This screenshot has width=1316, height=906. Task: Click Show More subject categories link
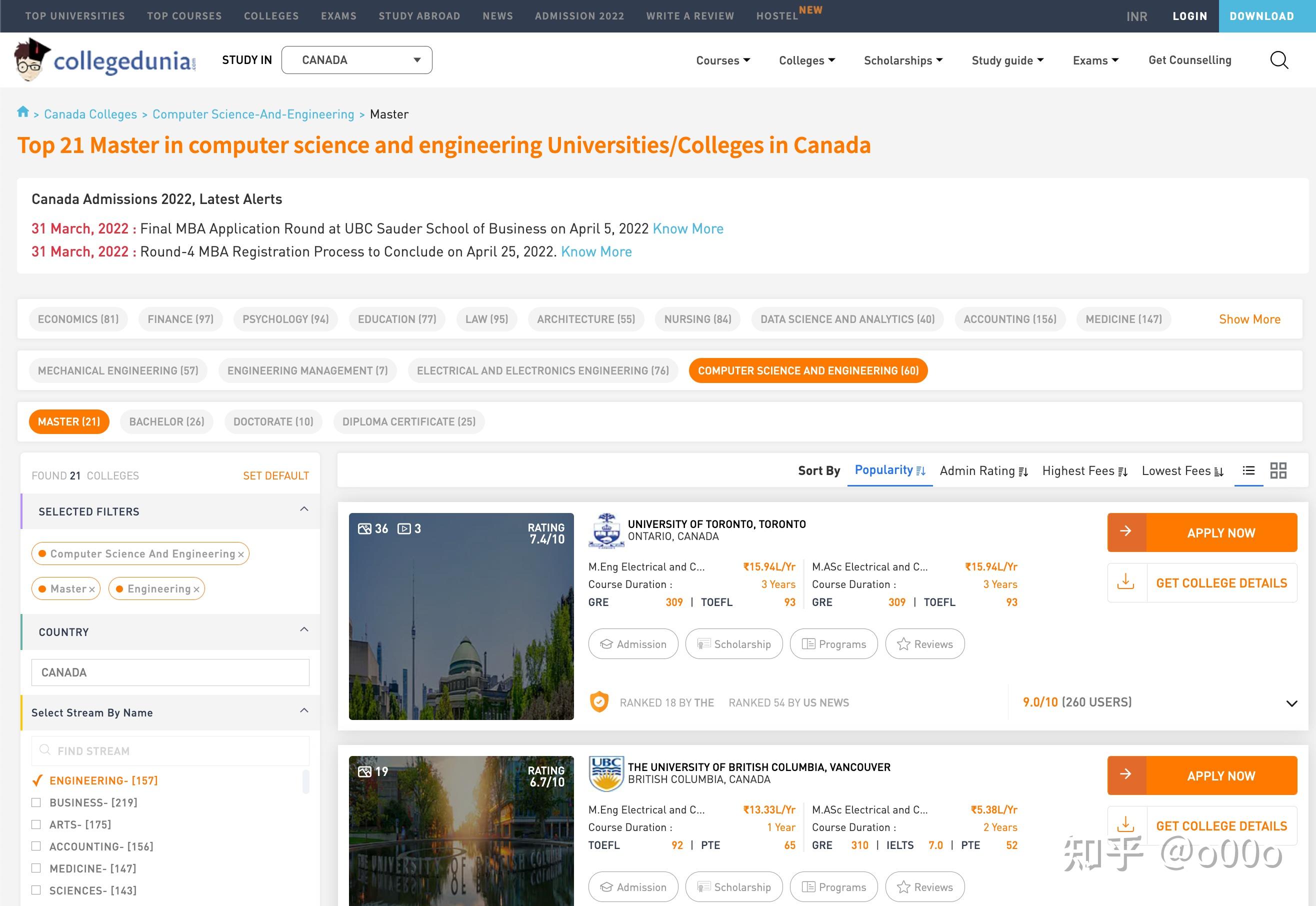[1249, 319]
